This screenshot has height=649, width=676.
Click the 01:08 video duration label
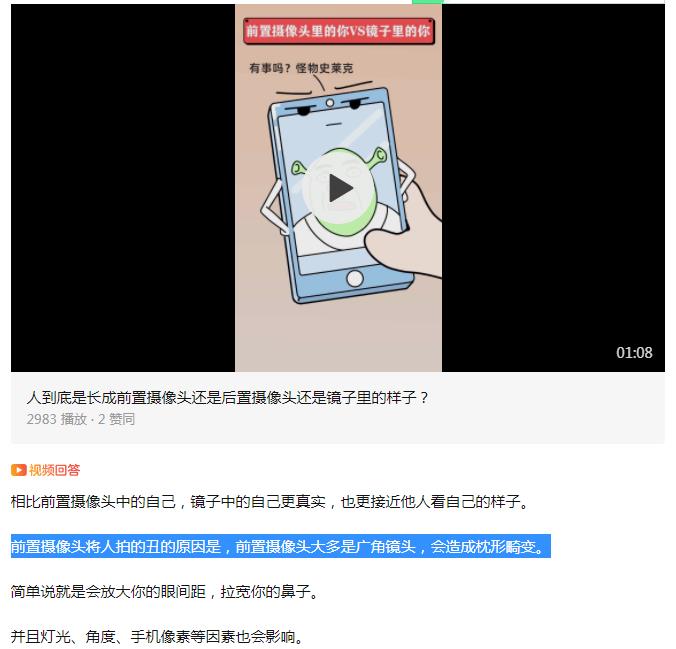coord(634,353)
